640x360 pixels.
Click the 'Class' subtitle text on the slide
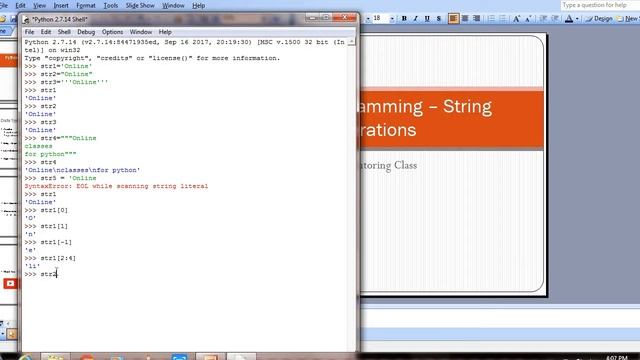[x=405, y=165]
